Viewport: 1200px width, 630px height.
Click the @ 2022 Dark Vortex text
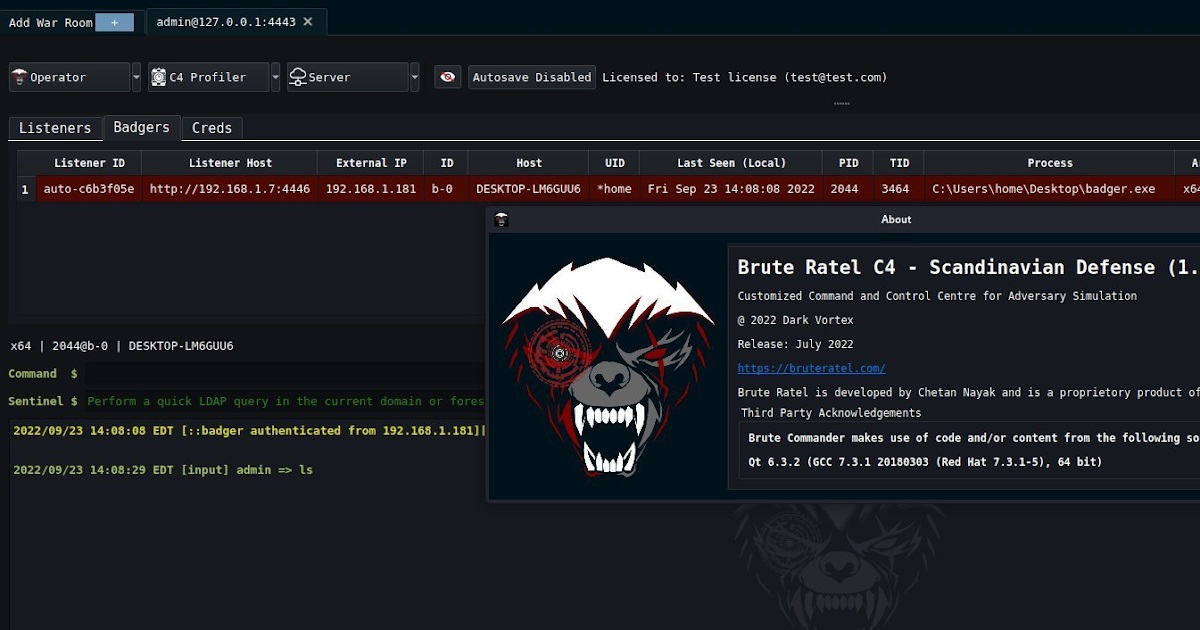795,320
